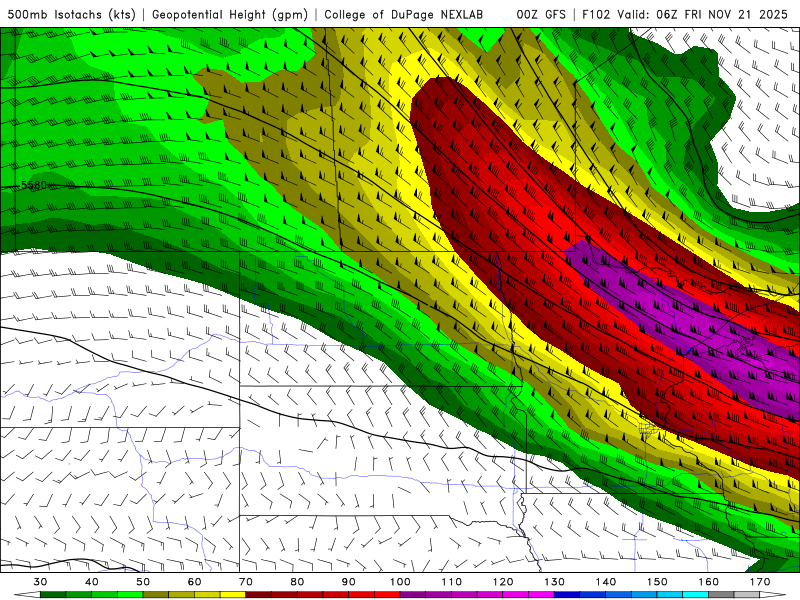Click the 130 value on the legend
800x600 pixels.
point(554,582)
